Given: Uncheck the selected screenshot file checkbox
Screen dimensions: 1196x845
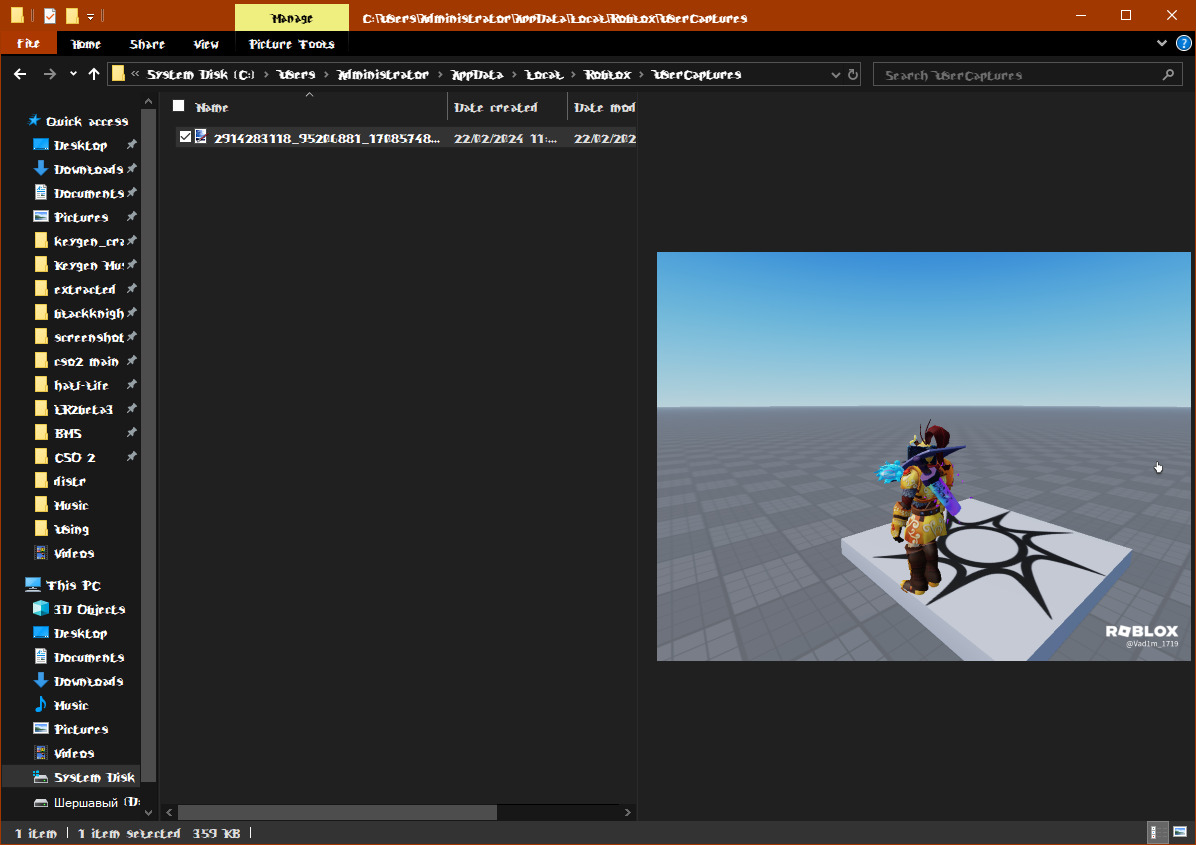Looking at the screenshot, I should click(185, 137).
